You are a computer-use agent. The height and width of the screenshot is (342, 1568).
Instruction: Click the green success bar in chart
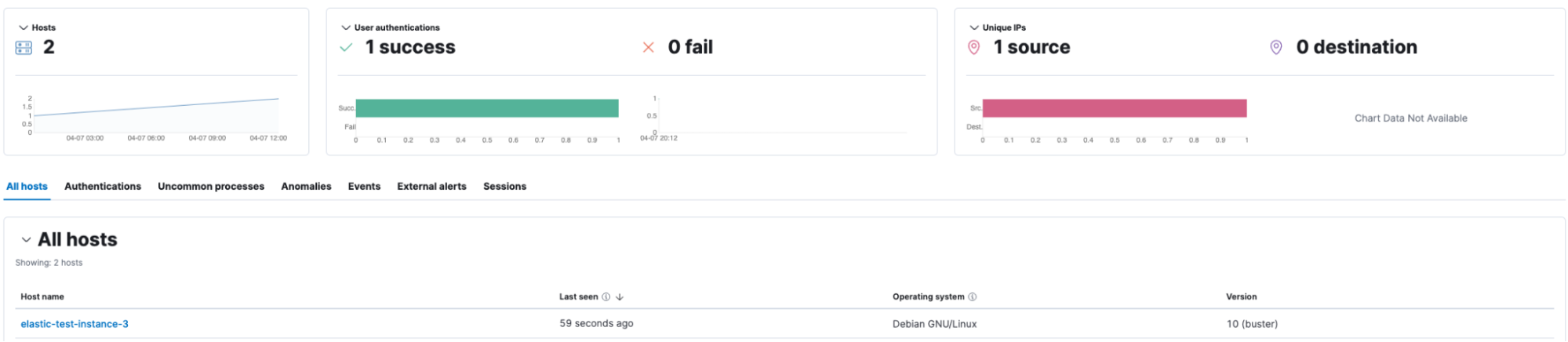pyautogui.click(x=487, y=108)
